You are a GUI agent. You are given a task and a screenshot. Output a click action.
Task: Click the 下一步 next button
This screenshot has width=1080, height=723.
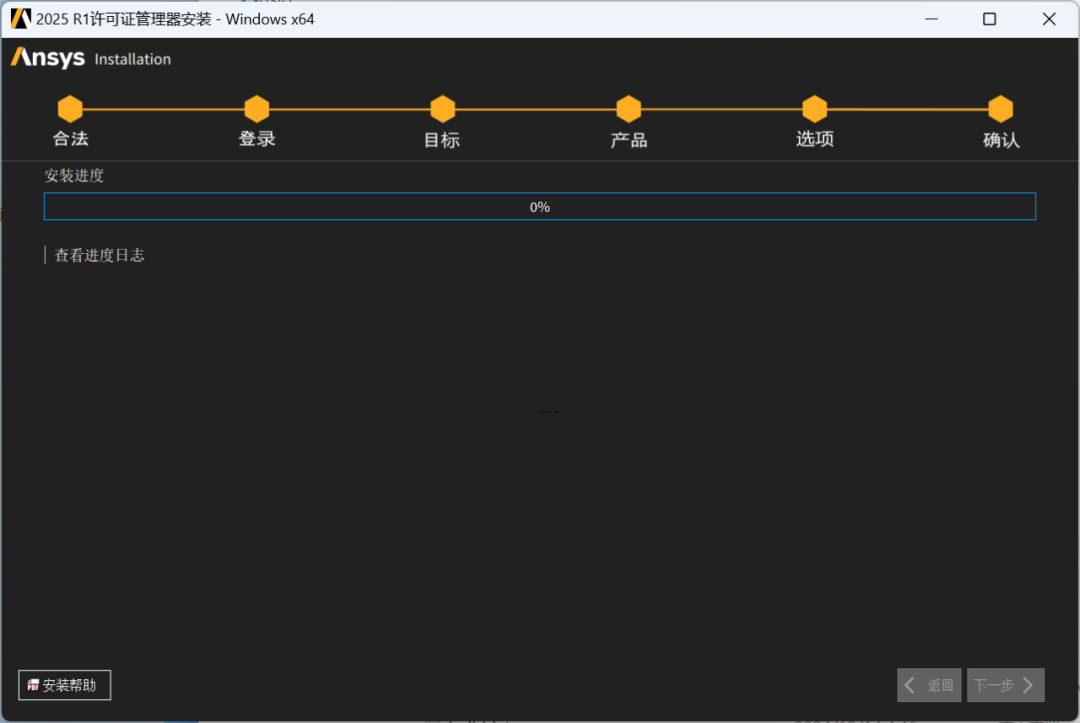pyautogui.click(x=1006, y=685)
